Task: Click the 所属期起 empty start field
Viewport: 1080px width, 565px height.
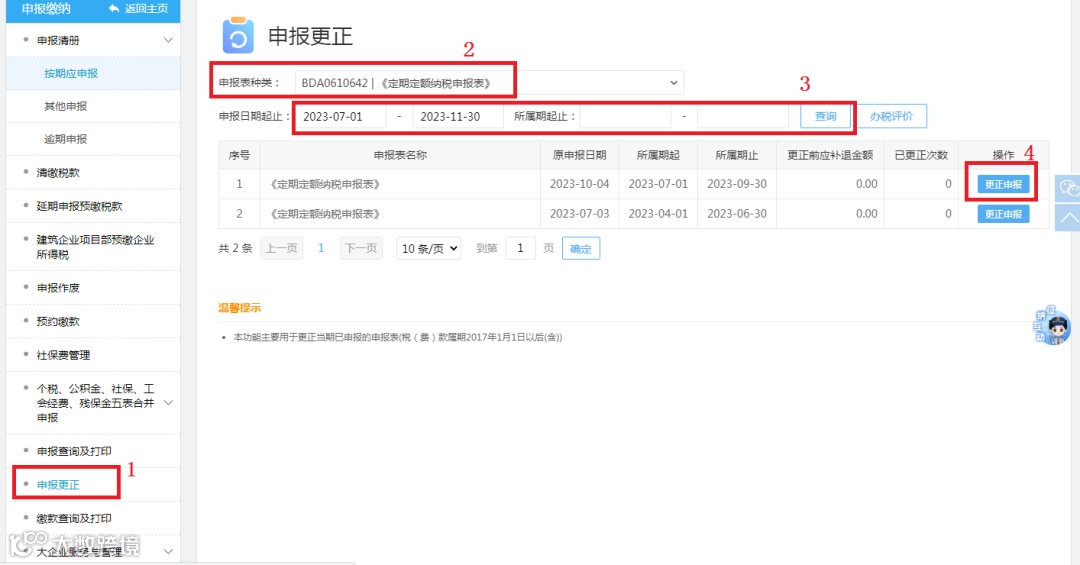Action: pos(625,116)
